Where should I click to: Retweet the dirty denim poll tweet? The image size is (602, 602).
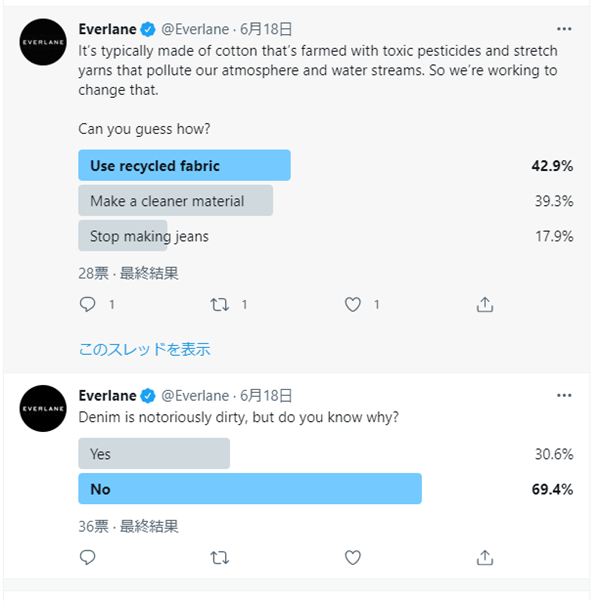(220, 557)
